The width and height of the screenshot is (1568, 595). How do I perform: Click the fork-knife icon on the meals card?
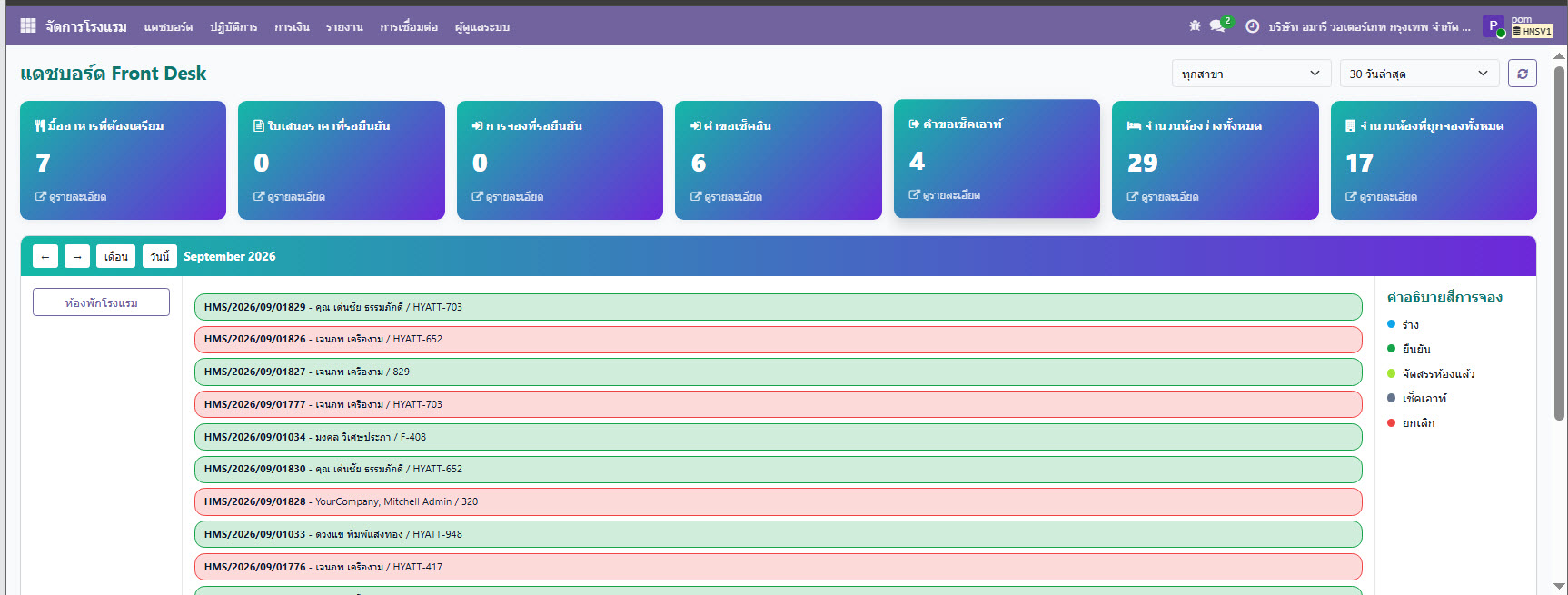pyautogui.click(x=40, y=125)
